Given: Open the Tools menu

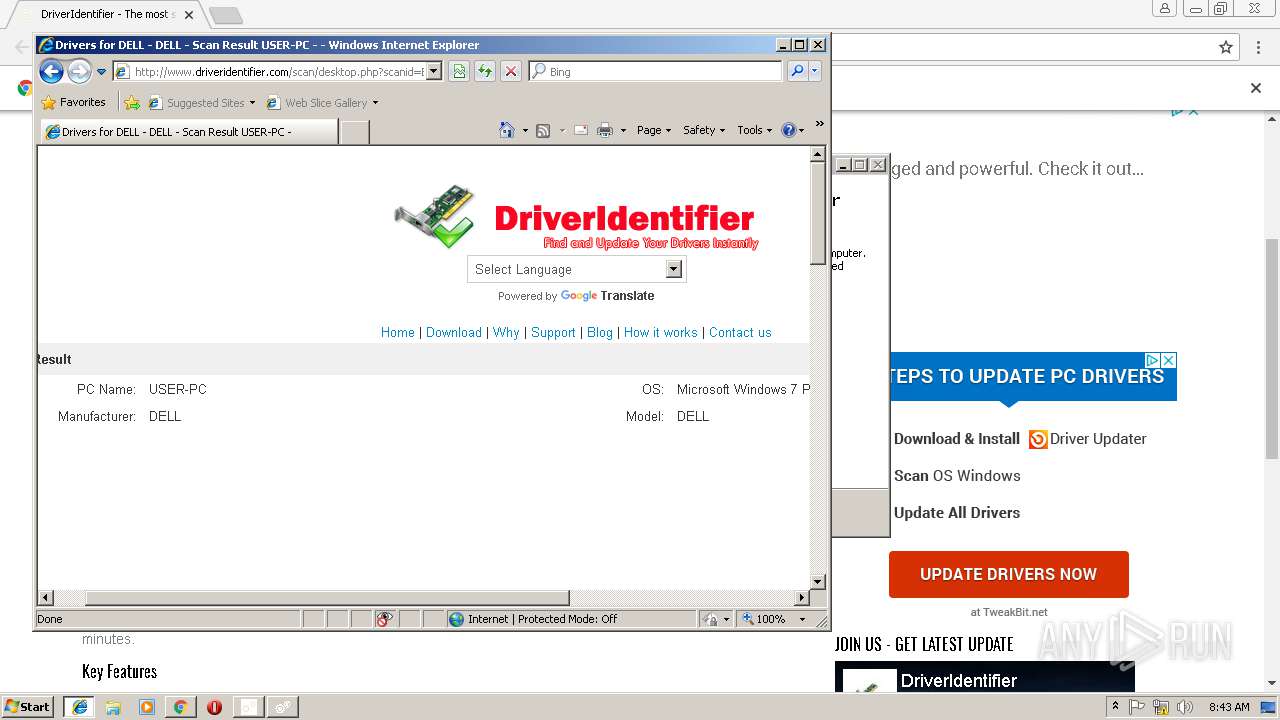Looking at the screenshot, I should [x=755, y=130].
